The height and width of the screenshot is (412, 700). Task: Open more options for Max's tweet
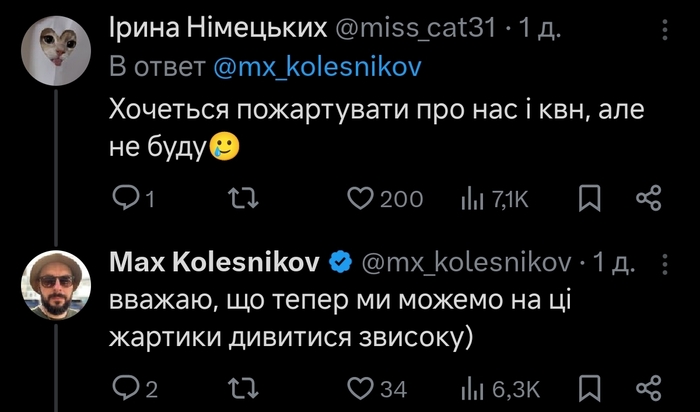click(x=666, y=262)
